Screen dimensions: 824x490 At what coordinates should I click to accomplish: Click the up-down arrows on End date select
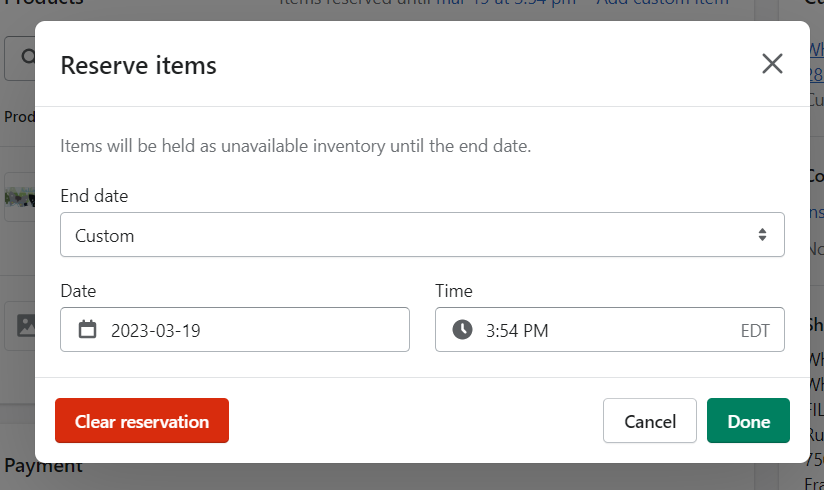(762, 235)
